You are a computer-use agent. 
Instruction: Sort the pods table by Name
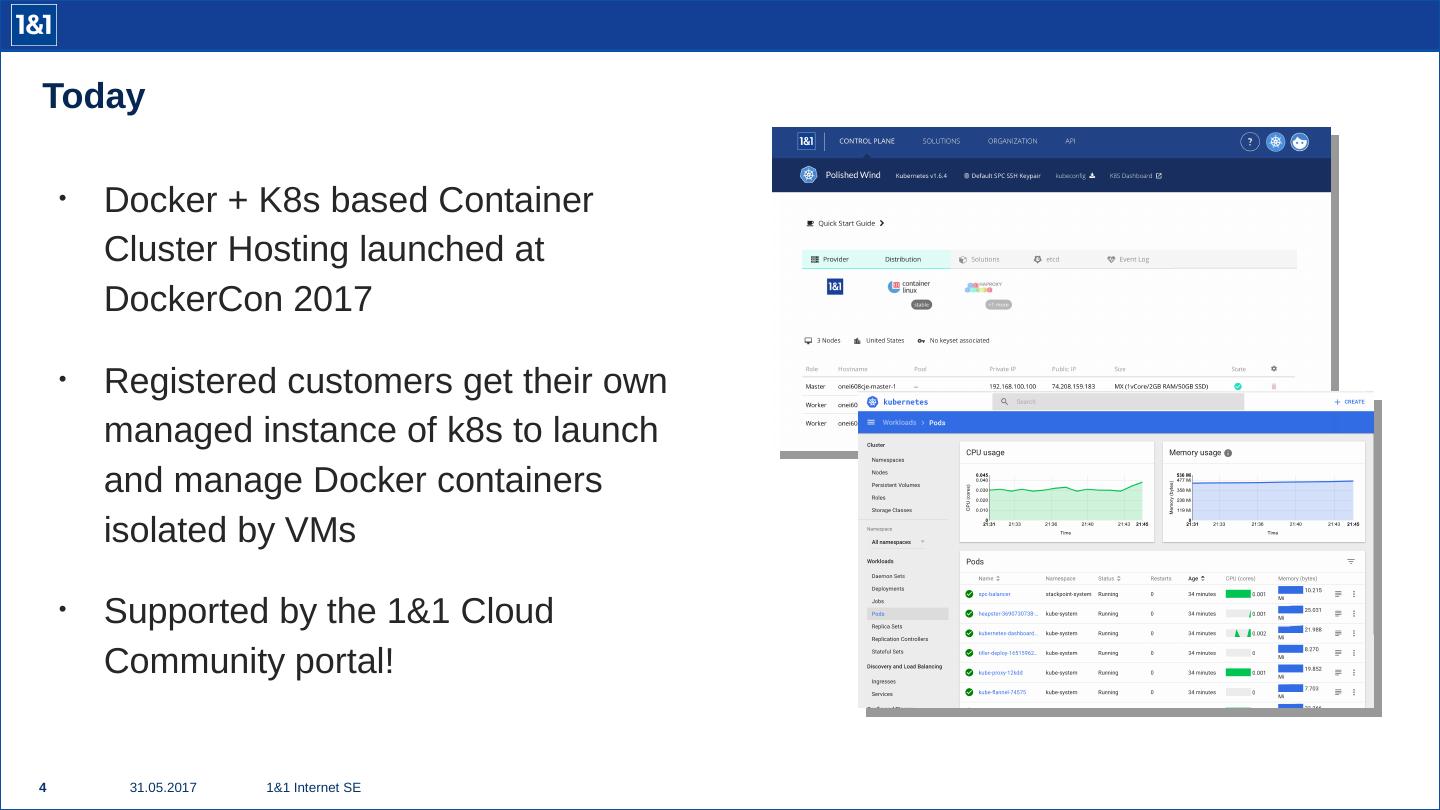(989, 578)
